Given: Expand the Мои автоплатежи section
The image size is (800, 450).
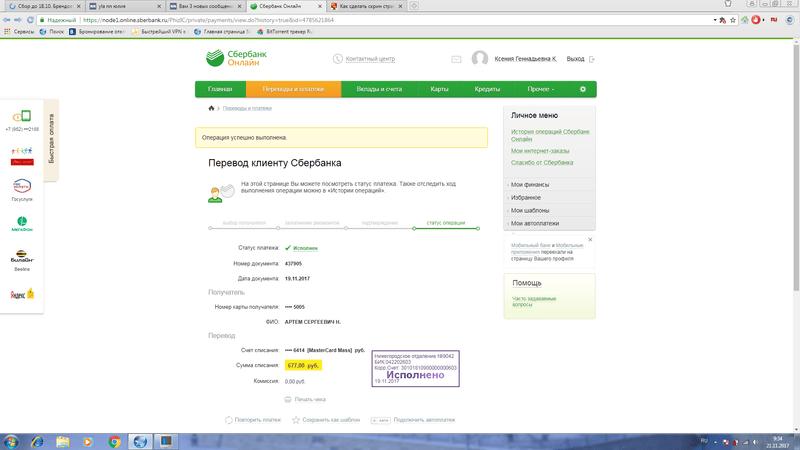Looking at the screenshot, I should tap(549, 223).
